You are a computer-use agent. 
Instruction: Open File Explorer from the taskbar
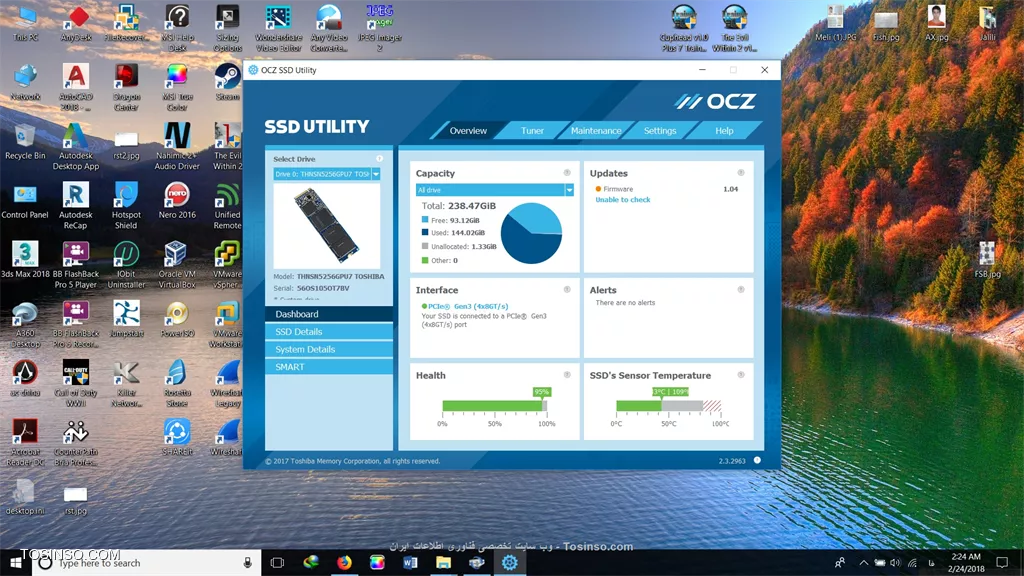click(443, 562)
